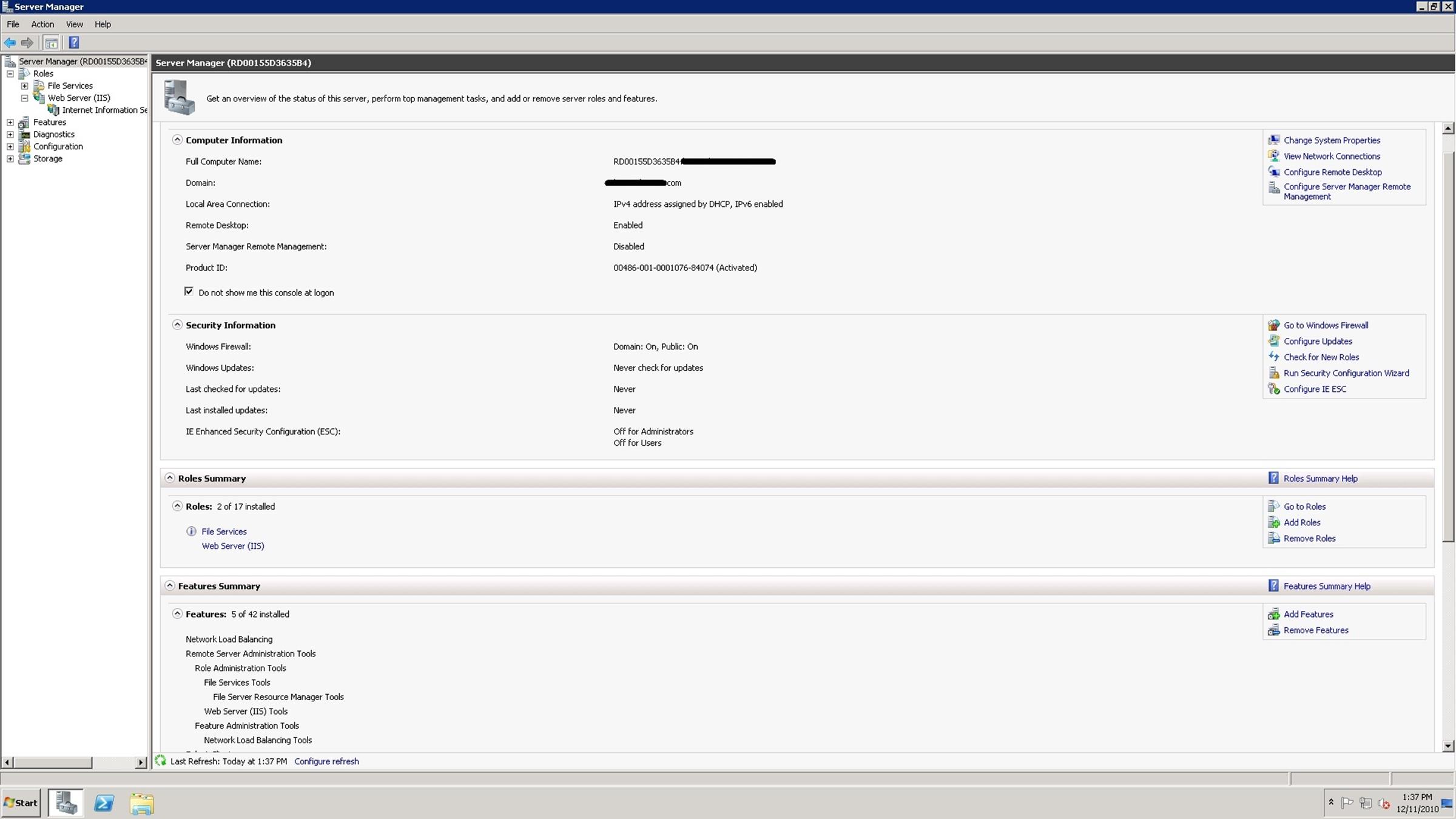Click Configure Server Manager Remote Management link
Image resolution: width=1456 pixels, height=819 pixels.
pos(1347,192)
